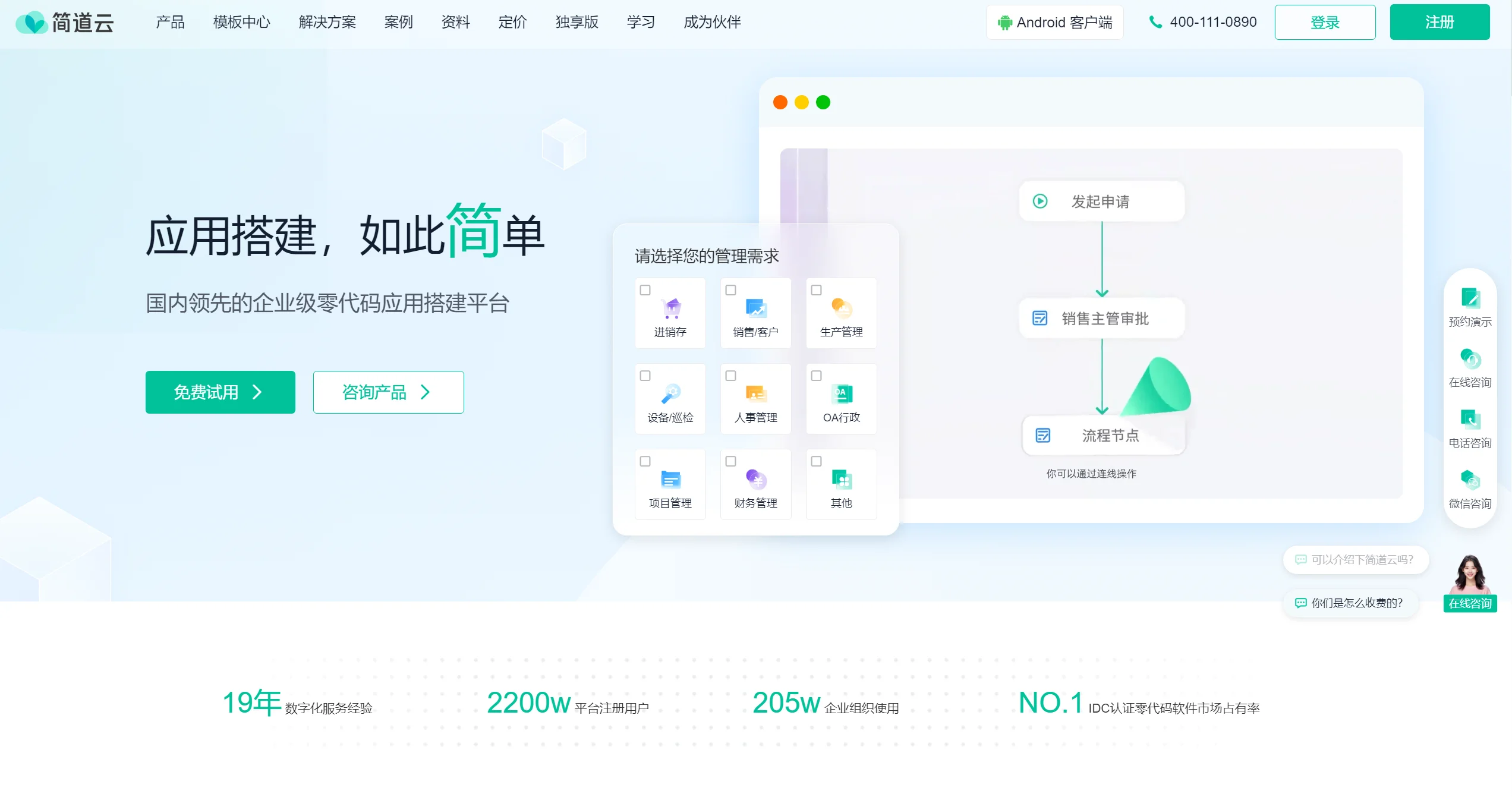Click the green window dot

[x=823, y=103]
